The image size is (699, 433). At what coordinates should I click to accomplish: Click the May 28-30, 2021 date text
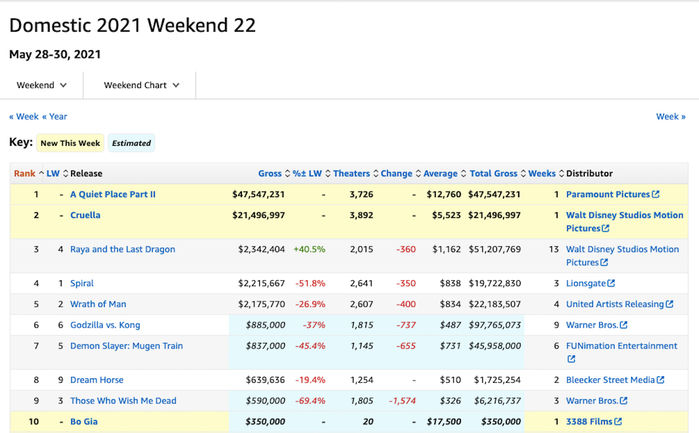coord(55,54)
